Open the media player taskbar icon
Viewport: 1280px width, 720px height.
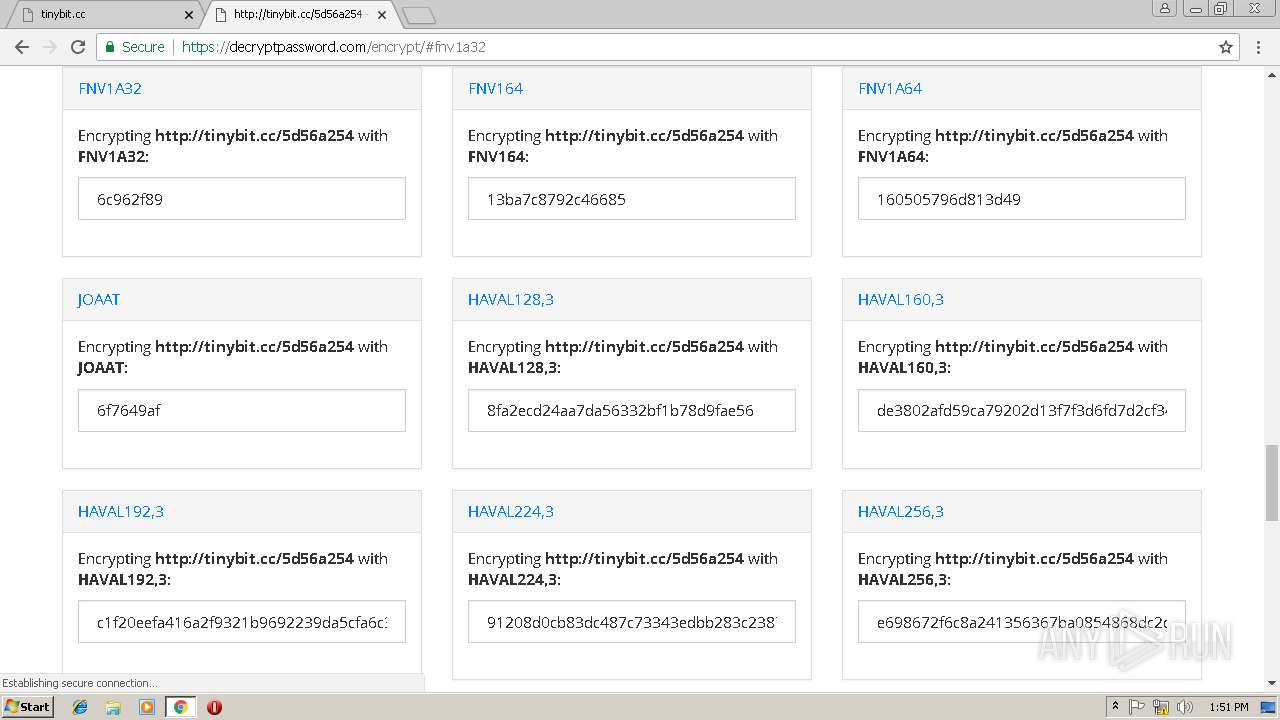tap(147, 707)
